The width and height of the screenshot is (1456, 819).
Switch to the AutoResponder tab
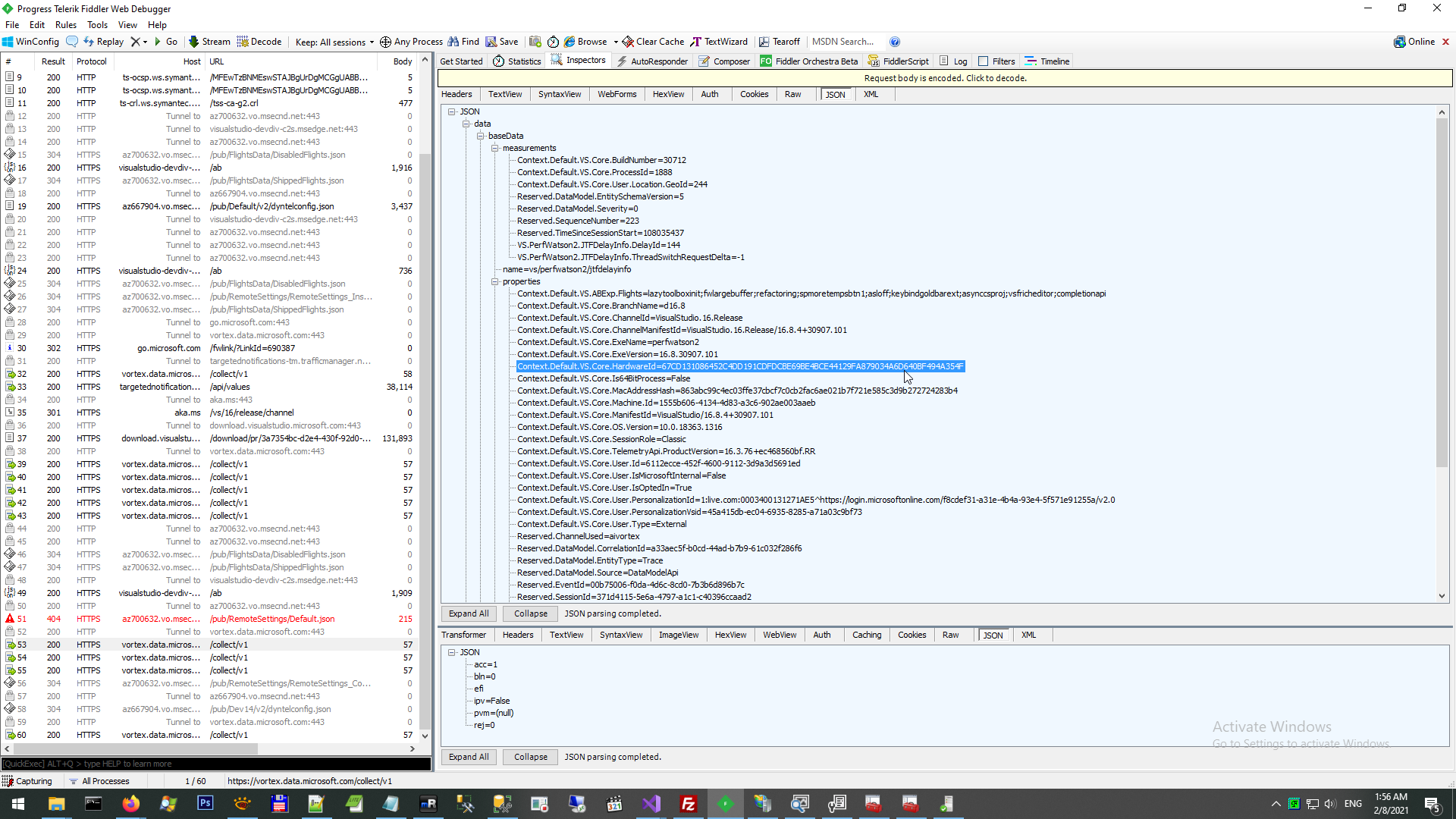652,61
